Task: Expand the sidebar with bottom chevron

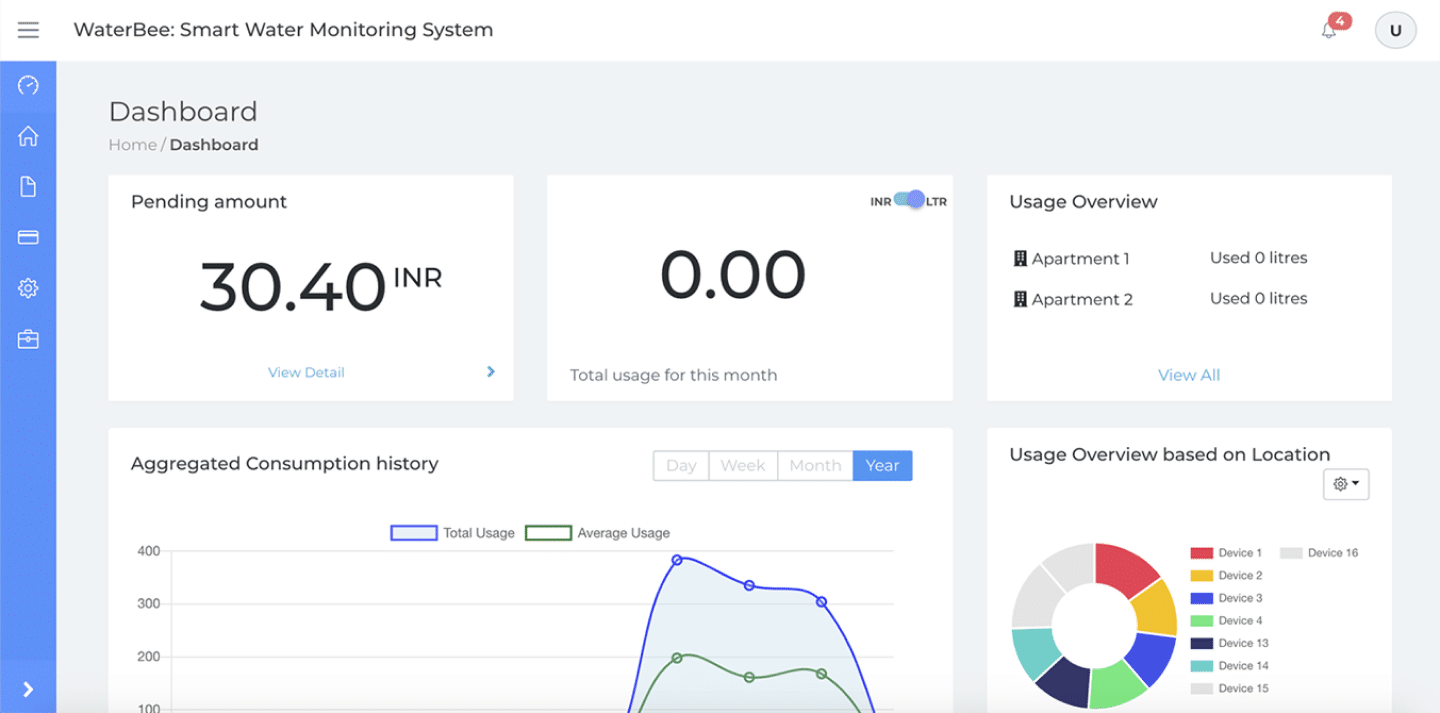Action: (x=28, y=689)
